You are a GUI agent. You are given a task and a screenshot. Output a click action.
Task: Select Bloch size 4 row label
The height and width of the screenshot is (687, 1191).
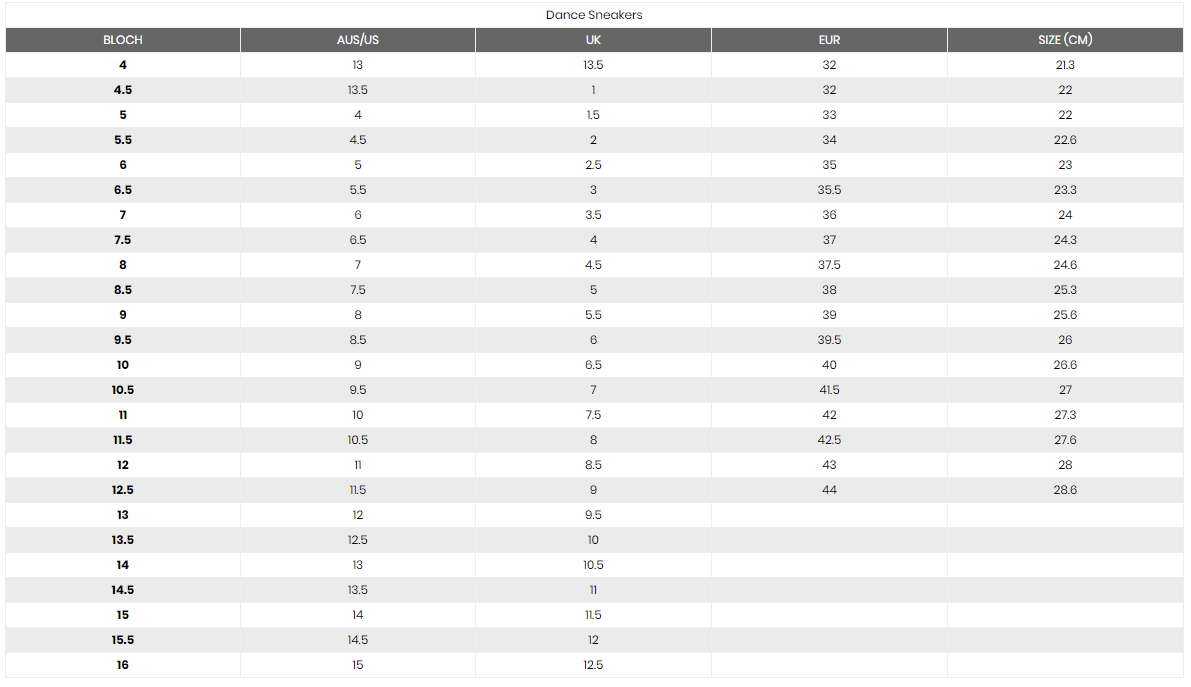(x=122, y=65)
